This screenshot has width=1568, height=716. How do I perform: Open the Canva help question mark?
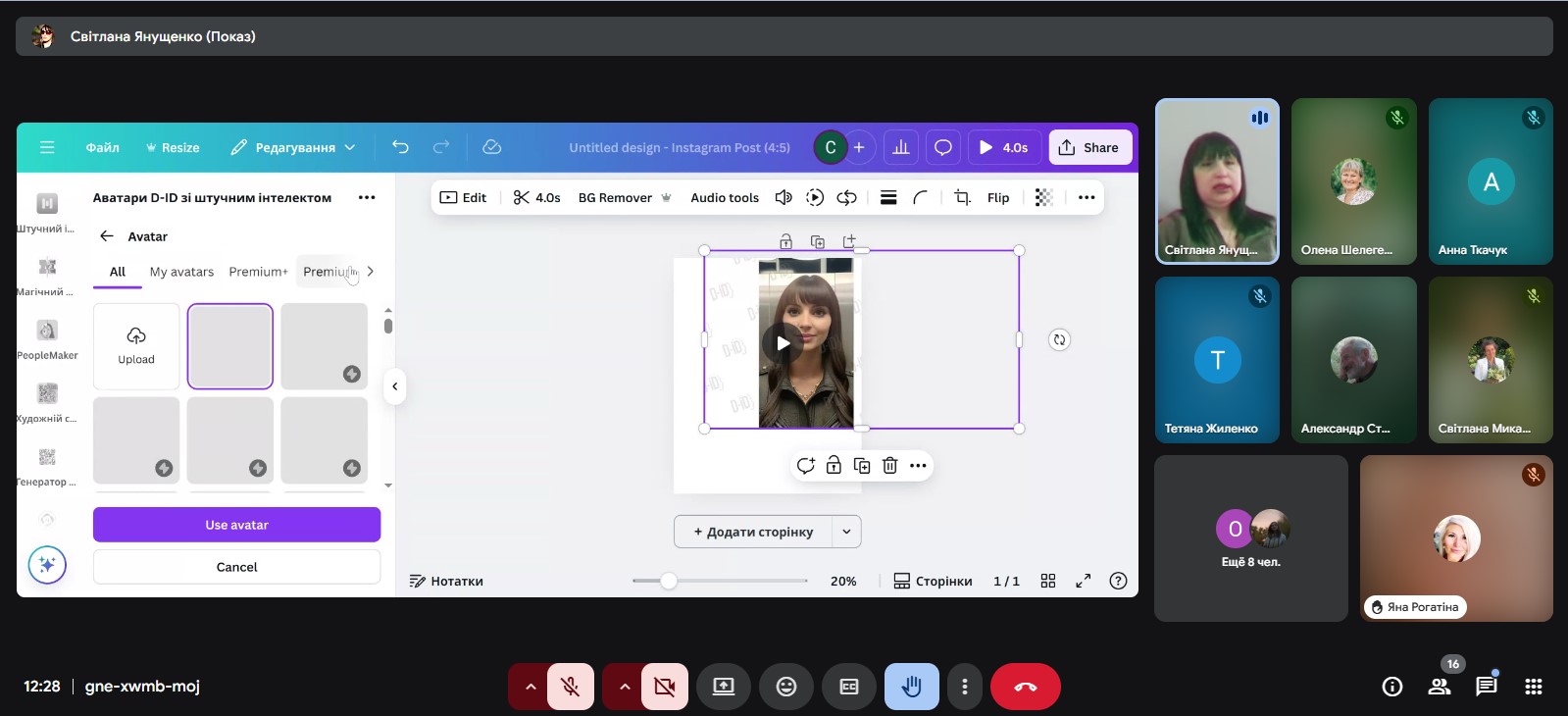pos(1118,581)
